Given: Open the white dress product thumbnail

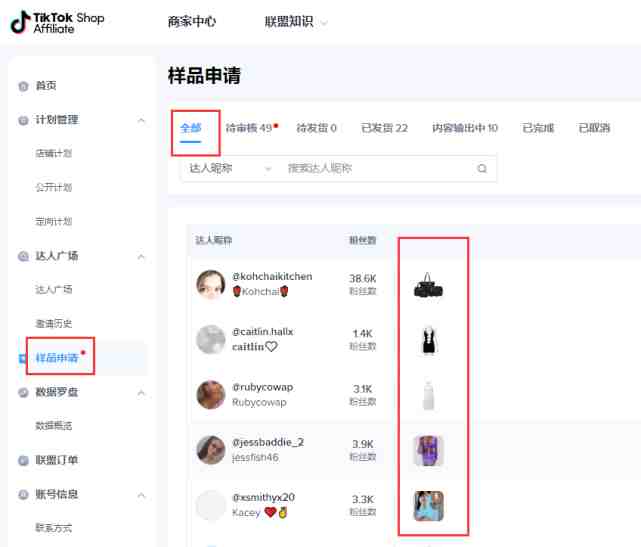Looking at the screenshot, I should (x=428, y=395).
